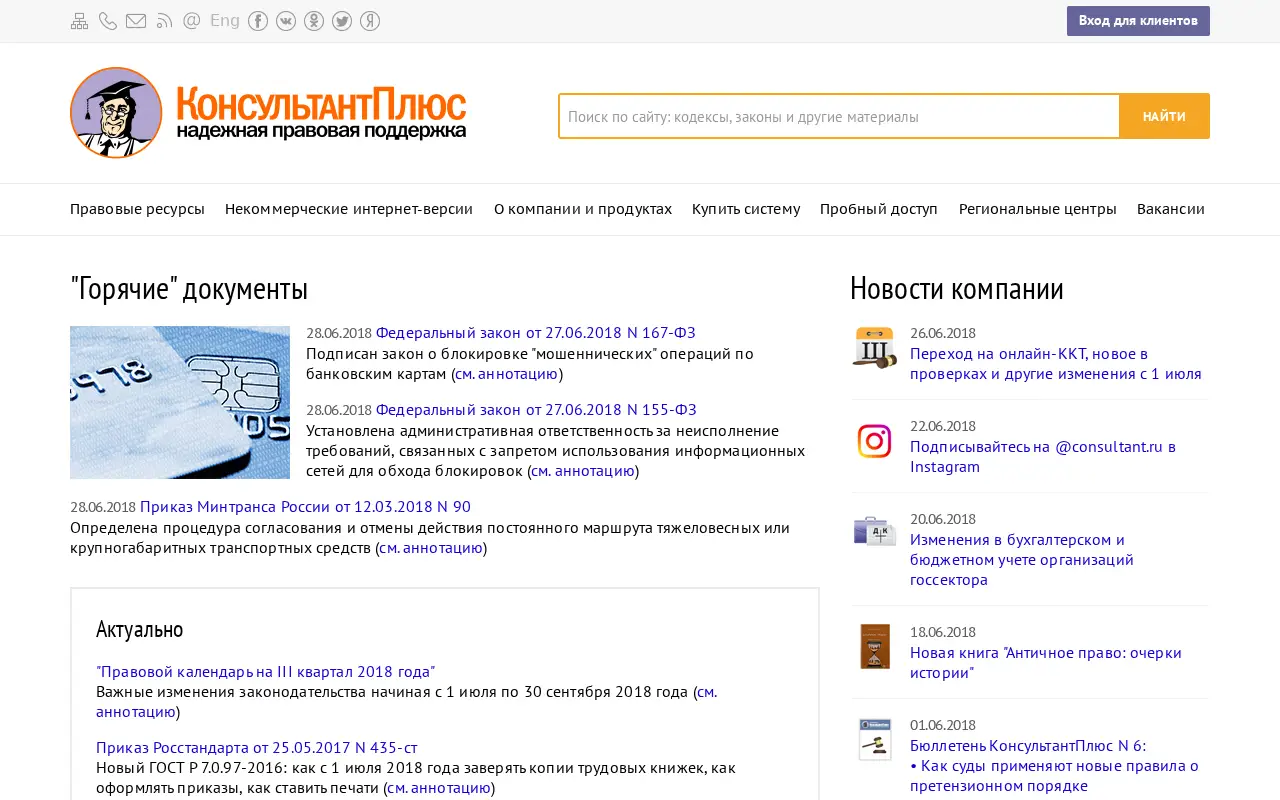Image resolution: width=1280 pixels, height=800 pixels.
Task: Open О компании и продуктах menu
Action: (583, 209)
